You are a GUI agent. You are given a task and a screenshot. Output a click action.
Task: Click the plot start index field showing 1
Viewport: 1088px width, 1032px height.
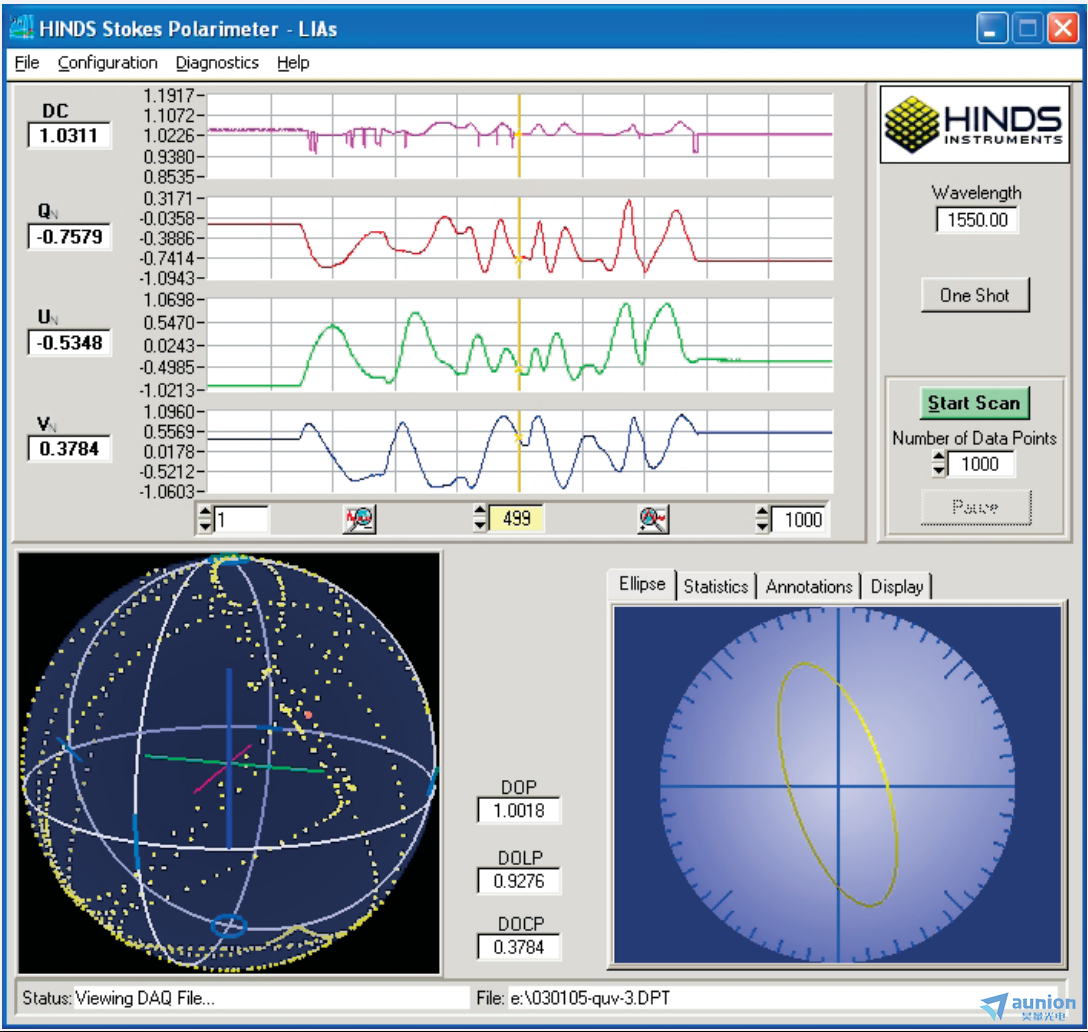coord(241,519)
